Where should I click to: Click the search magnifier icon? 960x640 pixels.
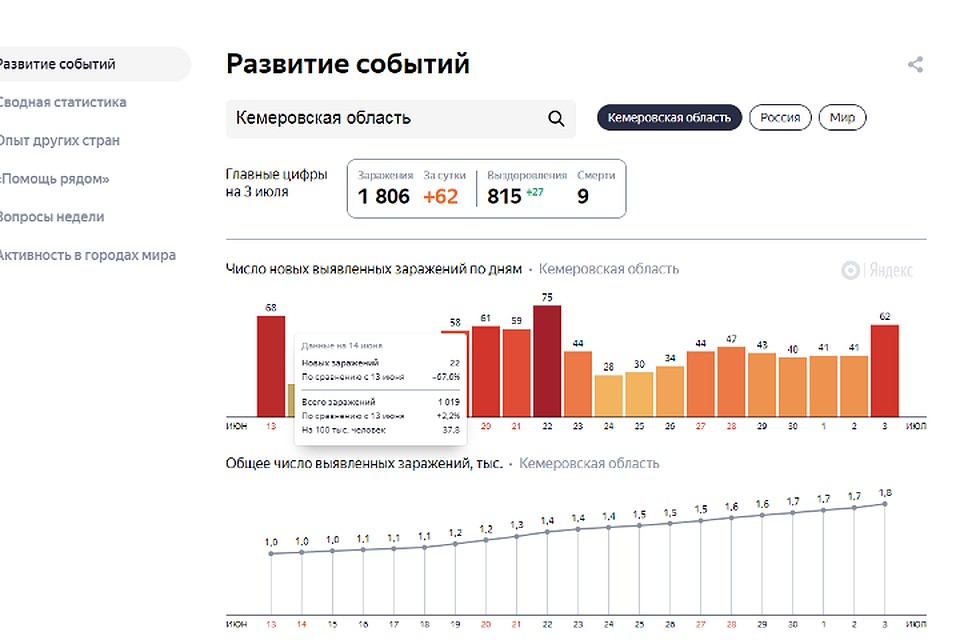pos(556,119)
